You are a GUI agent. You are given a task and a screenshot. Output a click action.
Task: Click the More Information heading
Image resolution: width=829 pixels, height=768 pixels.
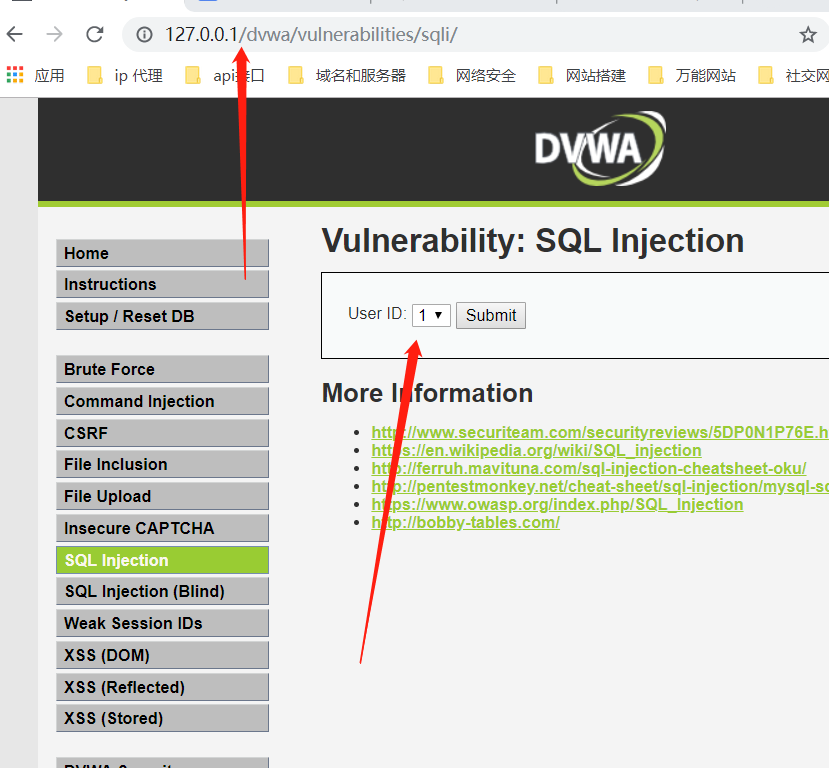click(427, 393)
